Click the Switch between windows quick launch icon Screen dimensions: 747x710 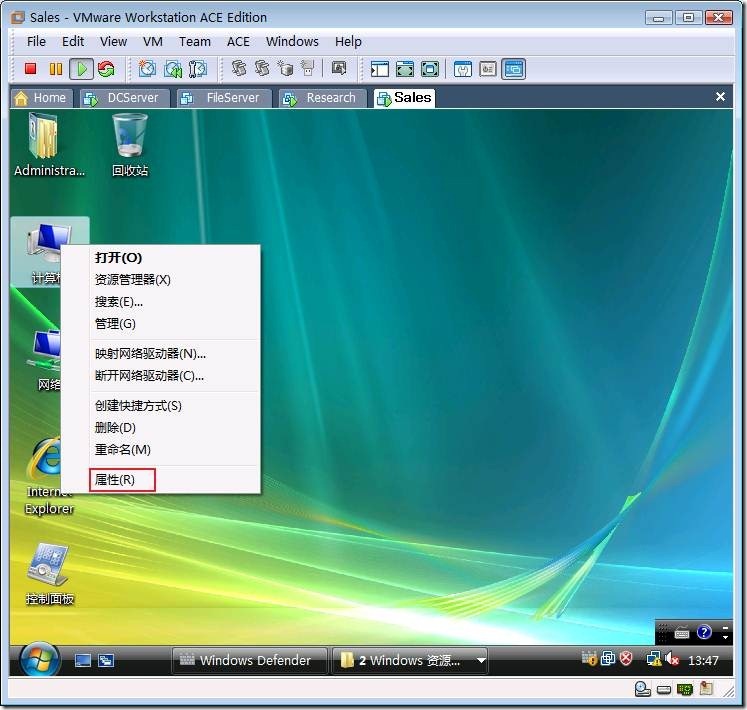(106, 660)
